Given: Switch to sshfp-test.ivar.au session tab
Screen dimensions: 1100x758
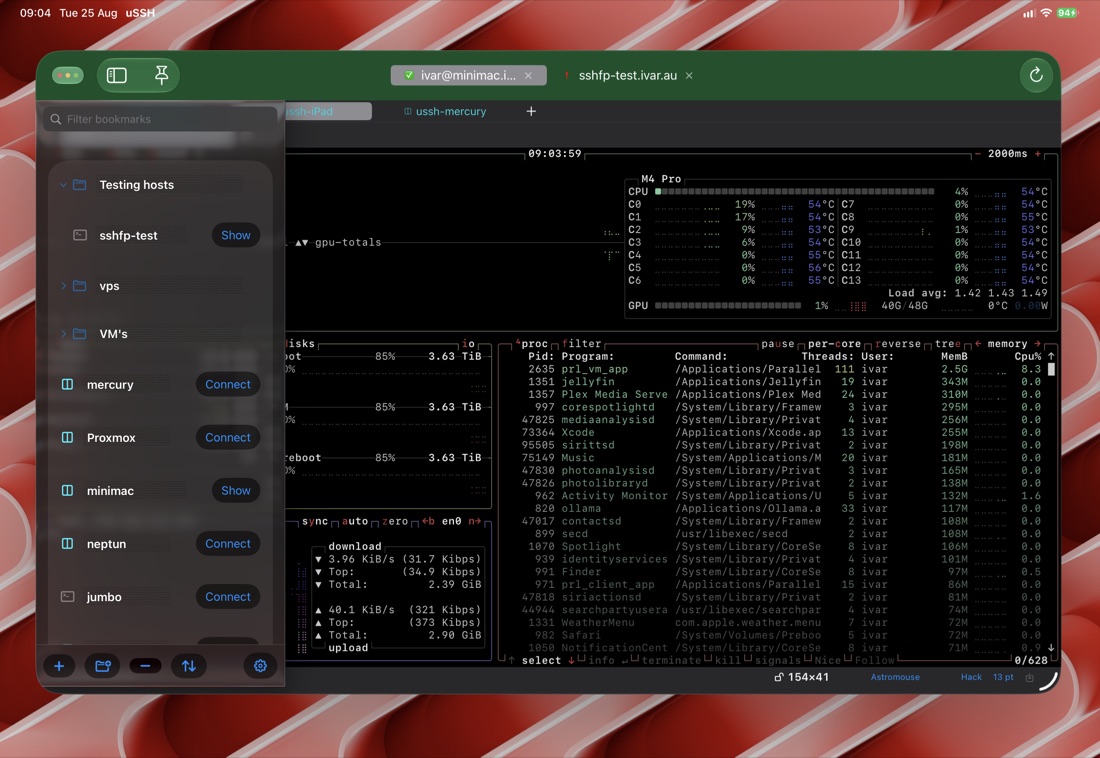Looking at the screenshot, I should (x=628, y=75).
